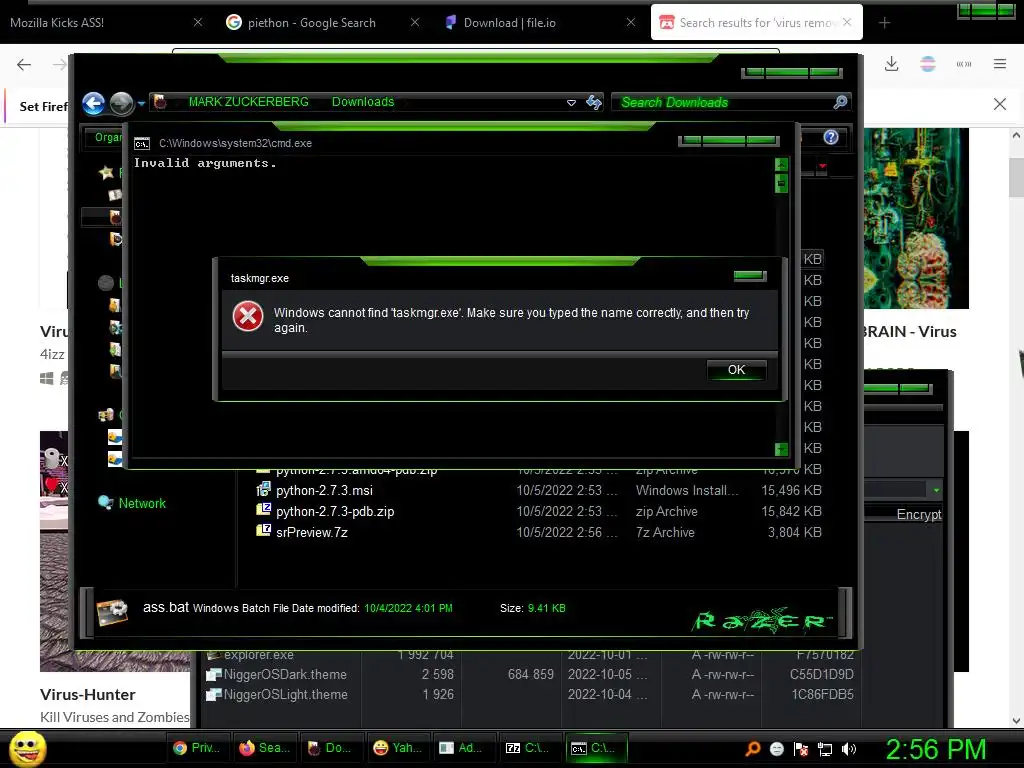Switch to the Firefox Sea... taskbar button
The height and width of the screenshot is (768, 1024).
pos(264,748)
